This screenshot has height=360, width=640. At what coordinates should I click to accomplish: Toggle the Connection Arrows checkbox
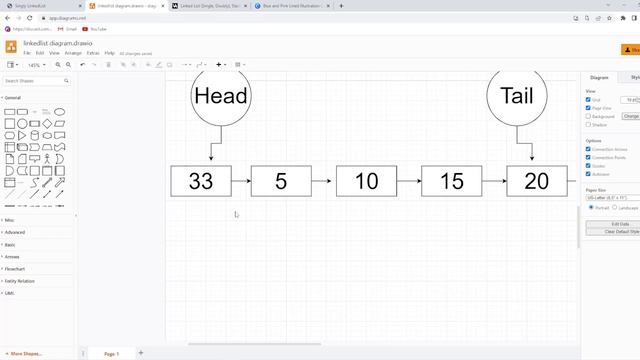click(x=588, y=149)
